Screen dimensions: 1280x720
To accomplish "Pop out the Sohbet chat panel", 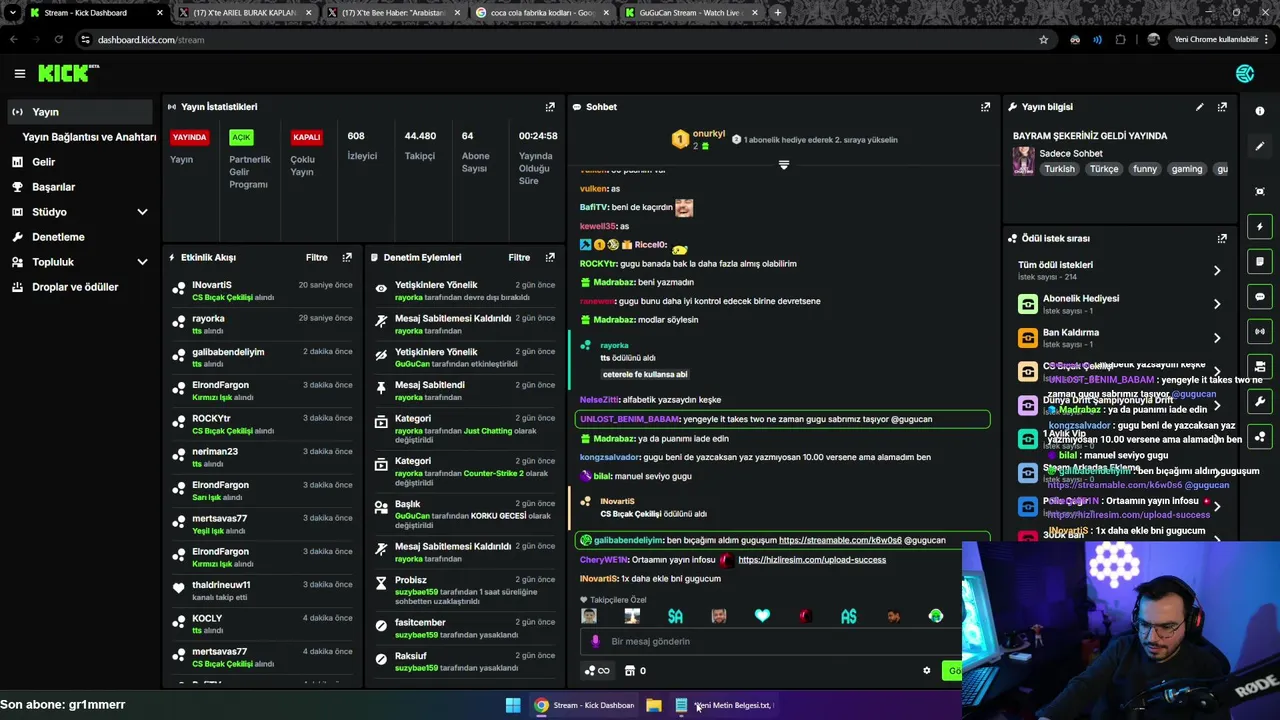I will [985, 107].
